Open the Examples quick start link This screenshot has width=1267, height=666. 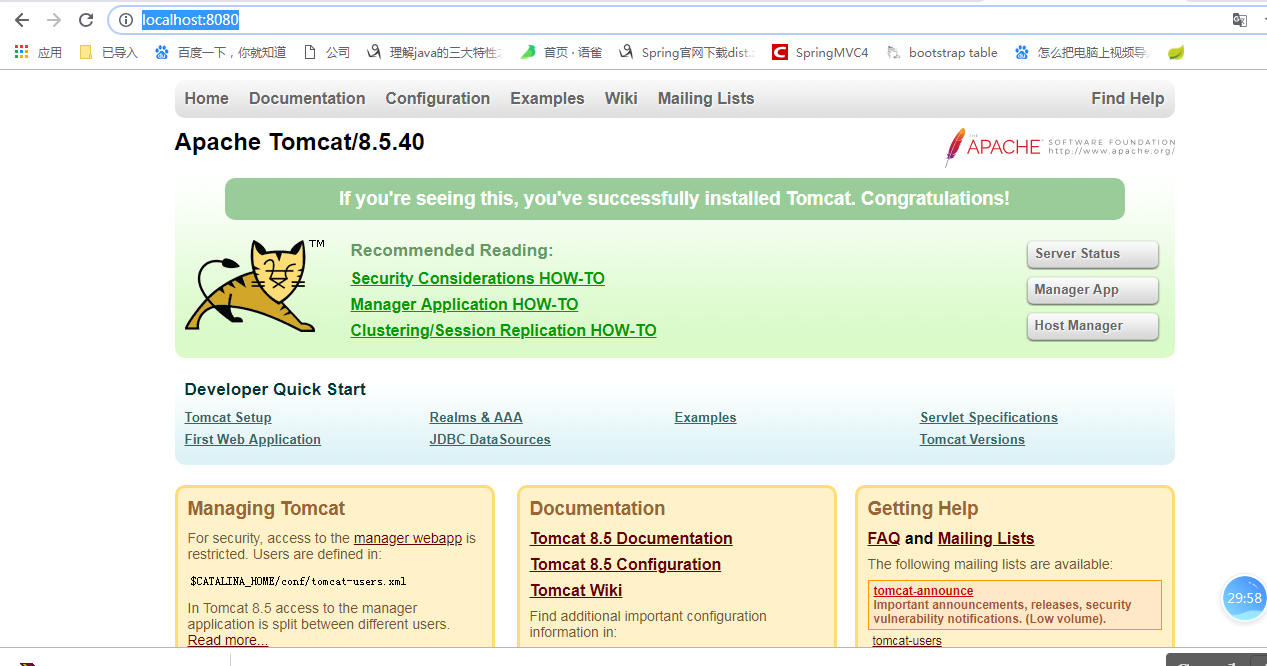click(x=706, y=417)
